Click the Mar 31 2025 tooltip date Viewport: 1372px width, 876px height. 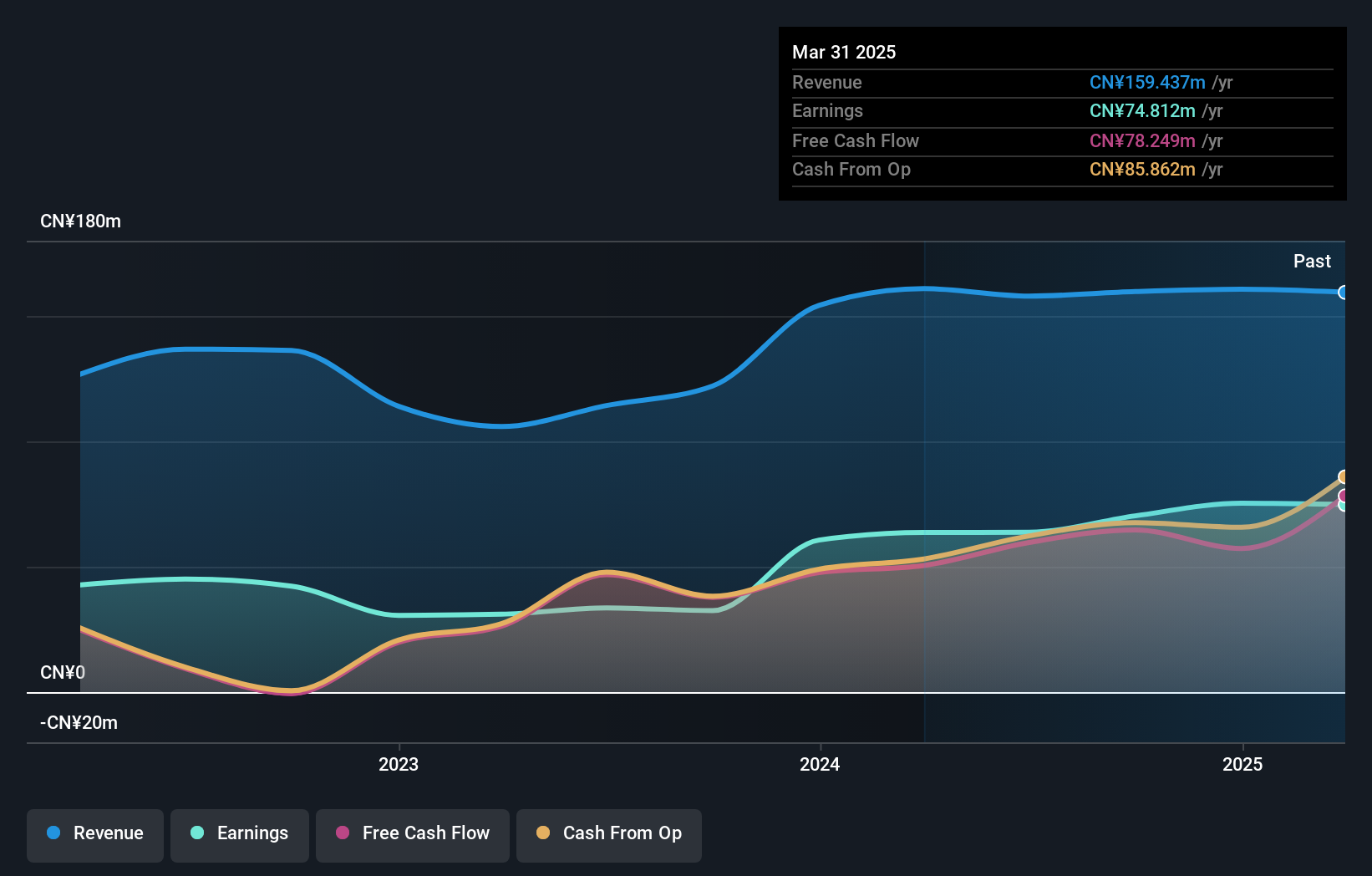(844, 52)
